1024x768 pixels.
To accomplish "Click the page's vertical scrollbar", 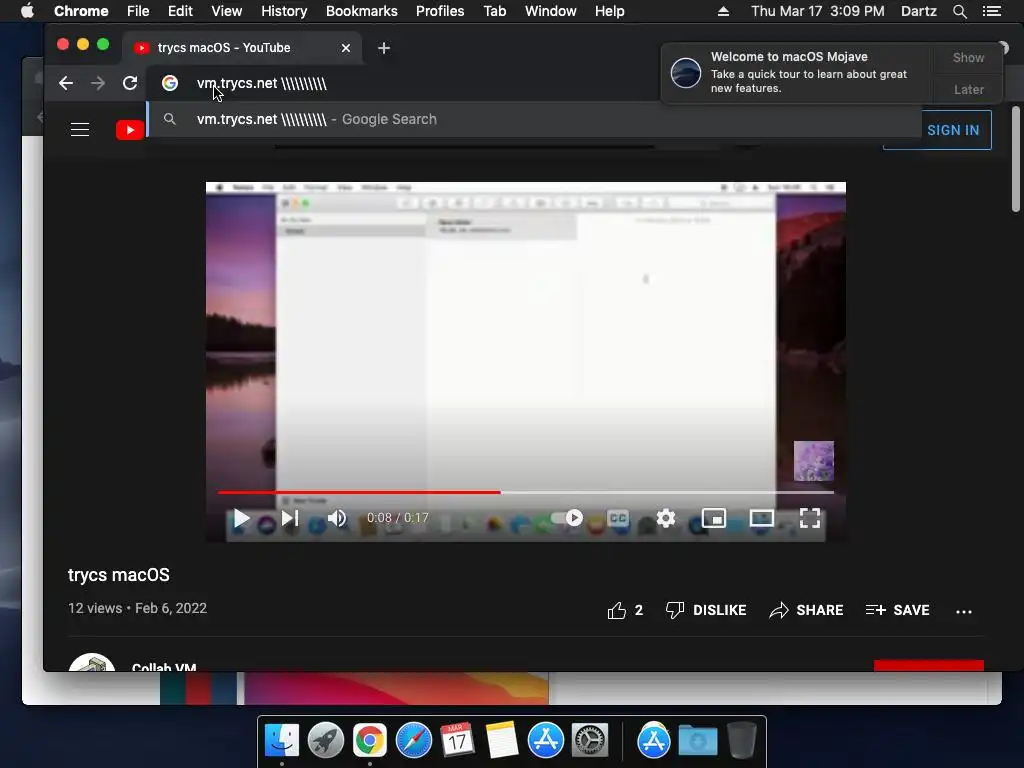I will 1016,159.
